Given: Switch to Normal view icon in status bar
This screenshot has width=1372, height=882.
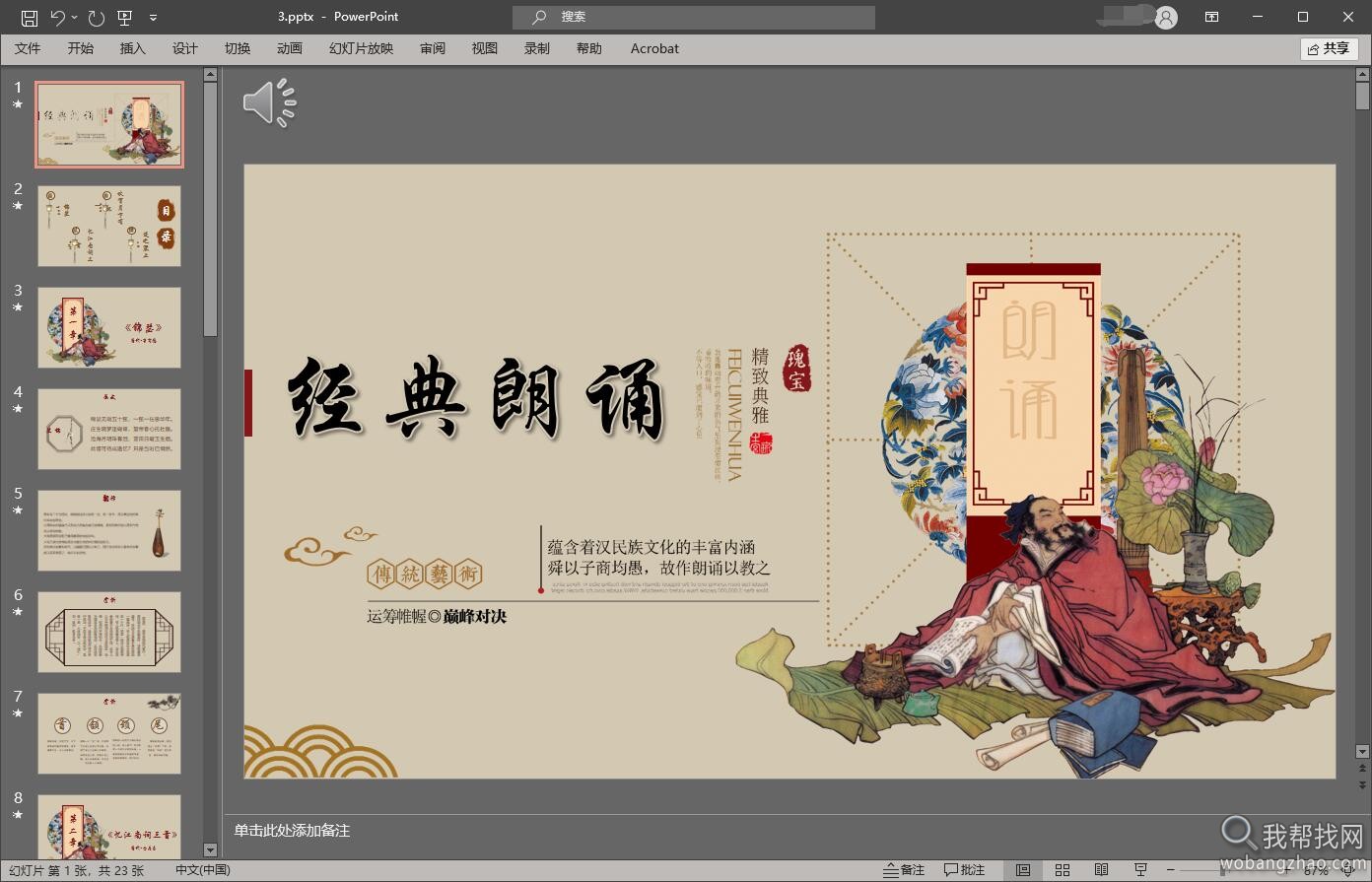Looking at the screenshot, I should pyautogui.click(x=1023, y=870).
